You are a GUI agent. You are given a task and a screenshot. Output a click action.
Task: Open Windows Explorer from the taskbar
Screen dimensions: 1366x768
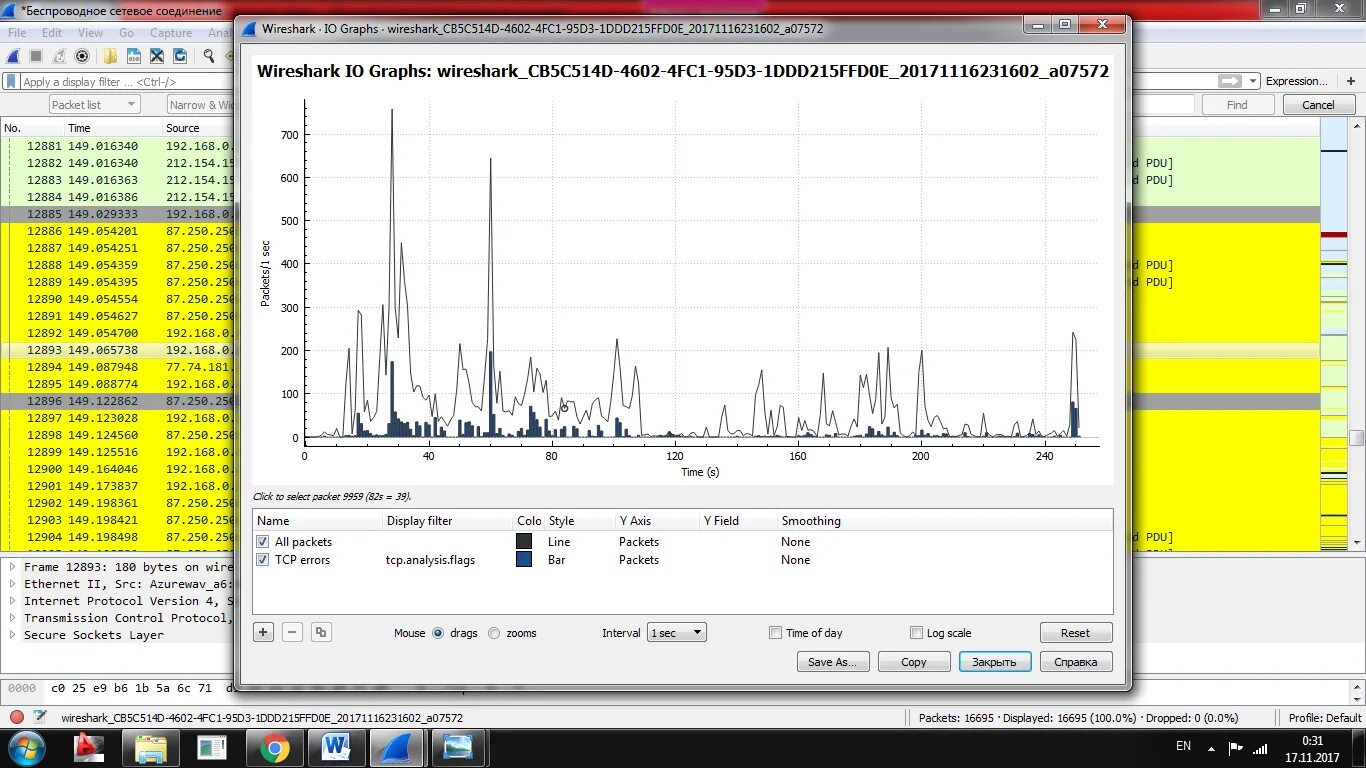[x=151, y=748]
